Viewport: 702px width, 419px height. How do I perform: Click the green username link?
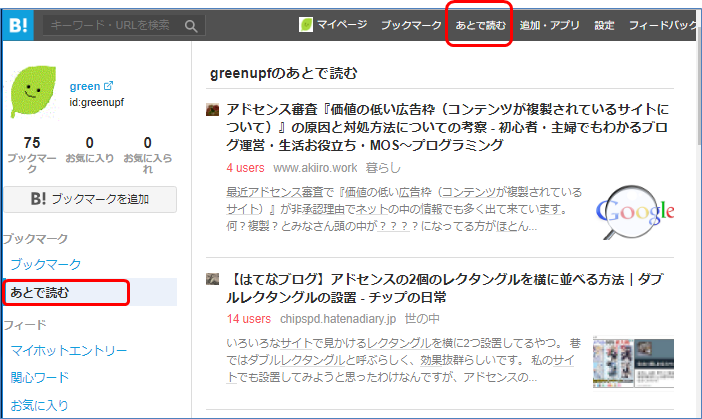coord(85,86)
